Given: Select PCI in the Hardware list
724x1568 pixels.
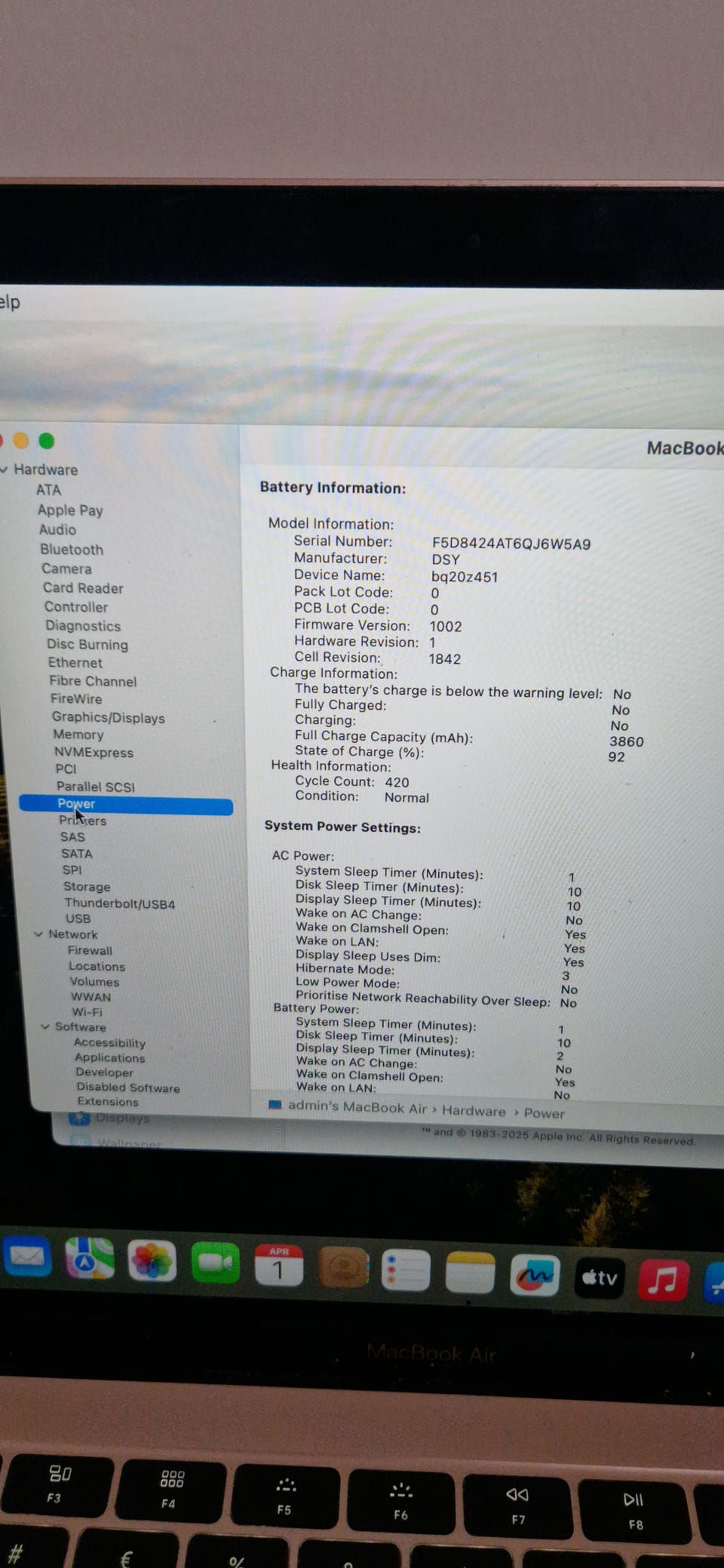Looking at the screenshot, I should [66, 769].
